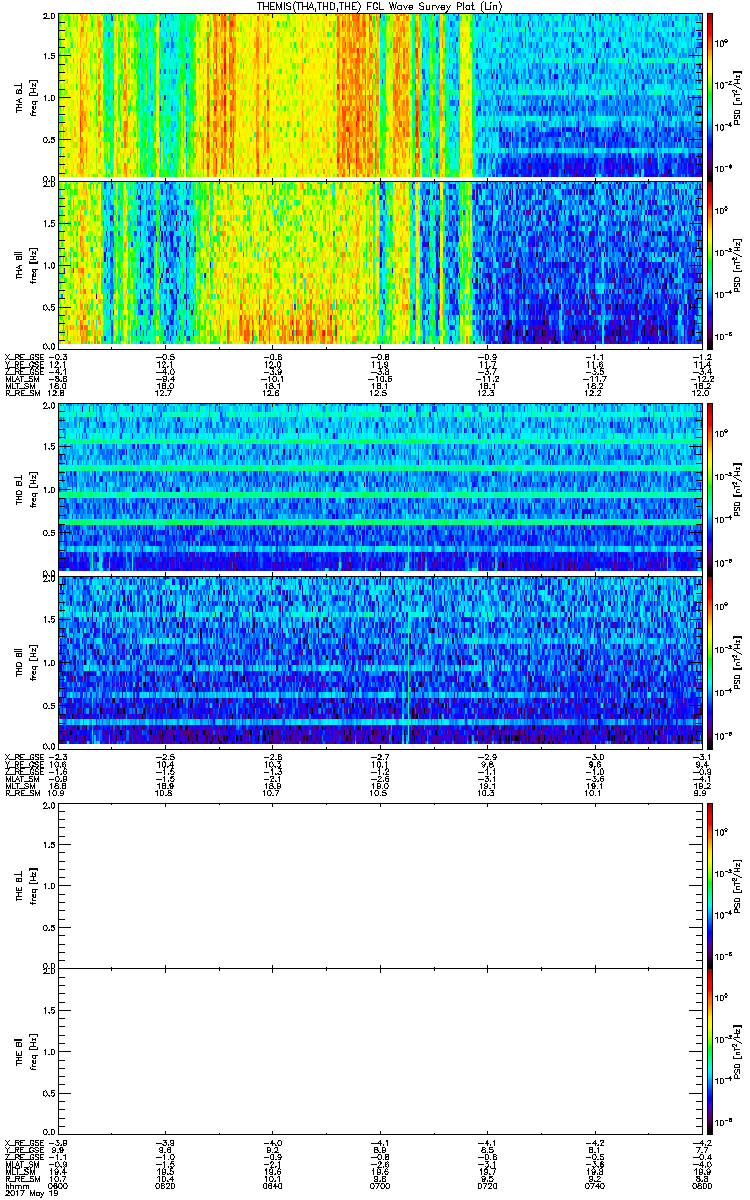Click the X_RE_GSE row label under THA panels
Image resolution: width=750 pixels, height=1200 pixels.
[x=22, y=357]
